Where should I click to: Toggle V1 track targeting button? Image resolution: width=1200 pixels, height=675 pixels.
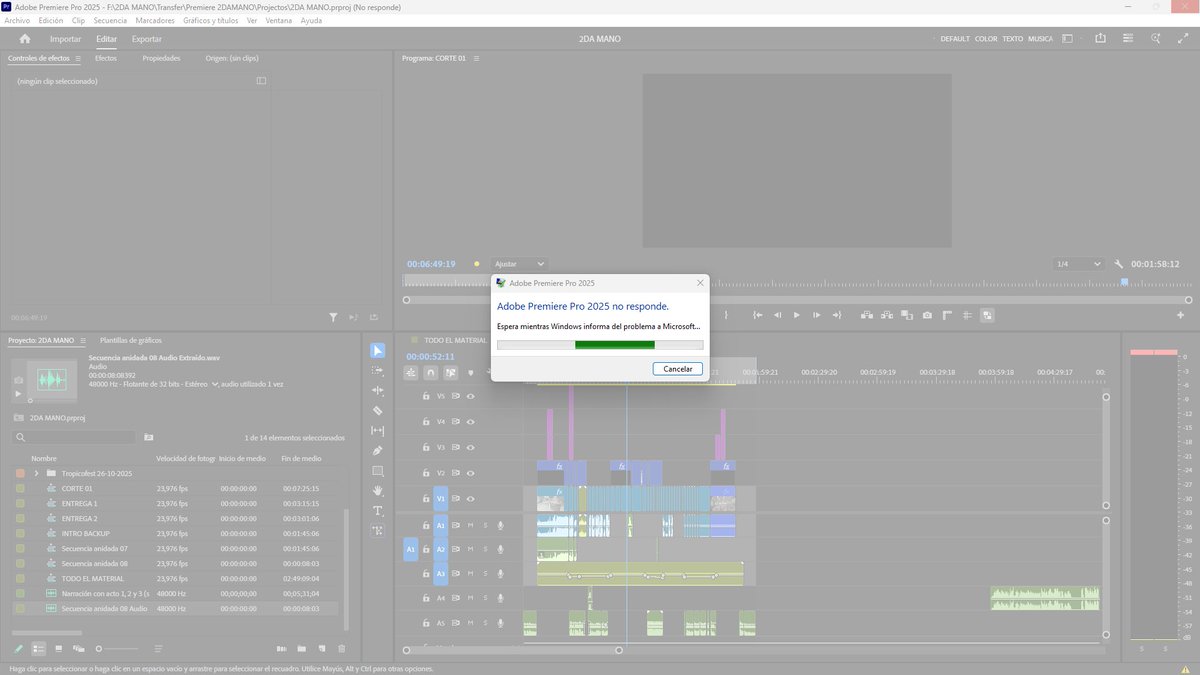coord(440,498)
